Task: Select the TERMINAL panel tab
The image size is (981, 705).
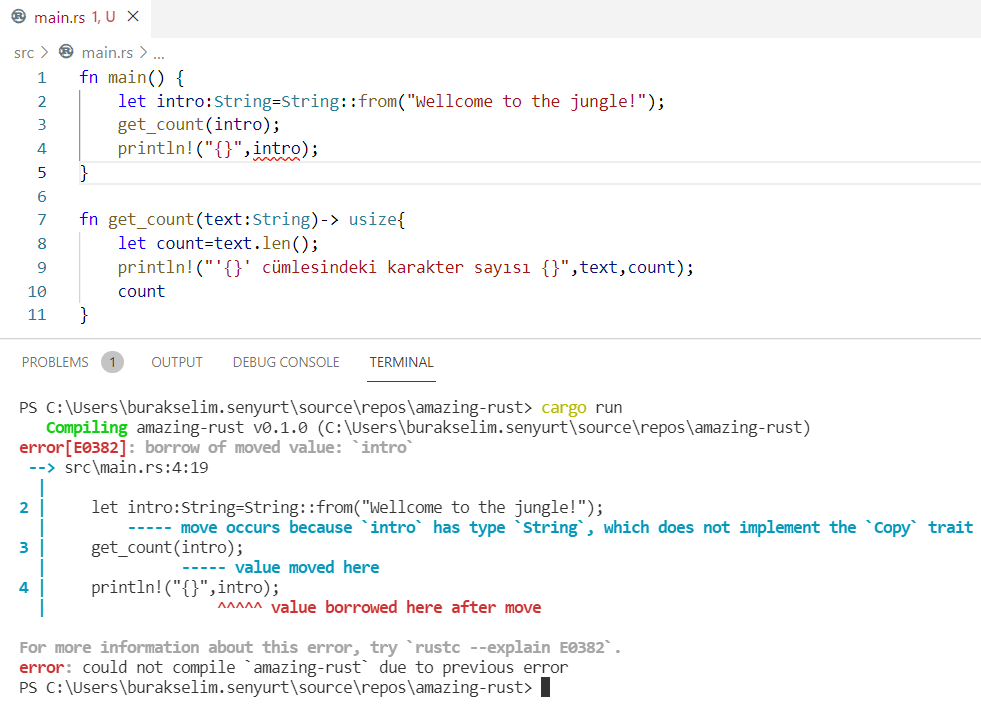Action: coord(401,362)
